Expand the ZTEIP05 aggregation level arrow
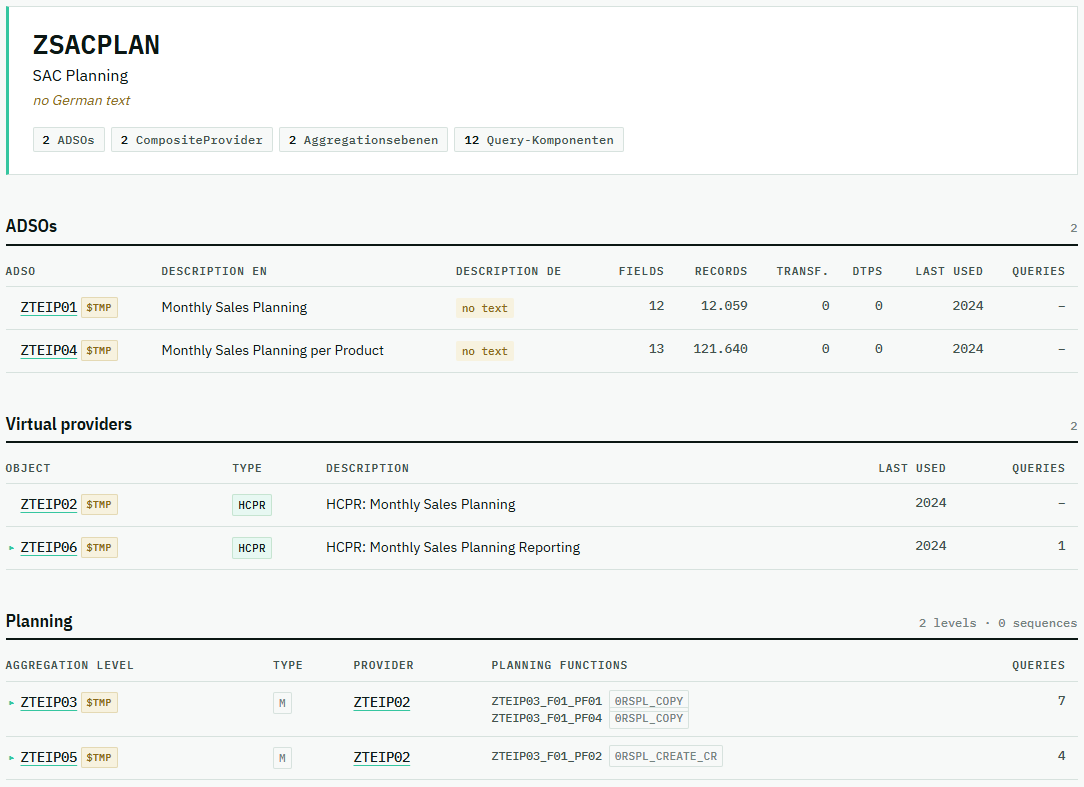 point(11,758)
